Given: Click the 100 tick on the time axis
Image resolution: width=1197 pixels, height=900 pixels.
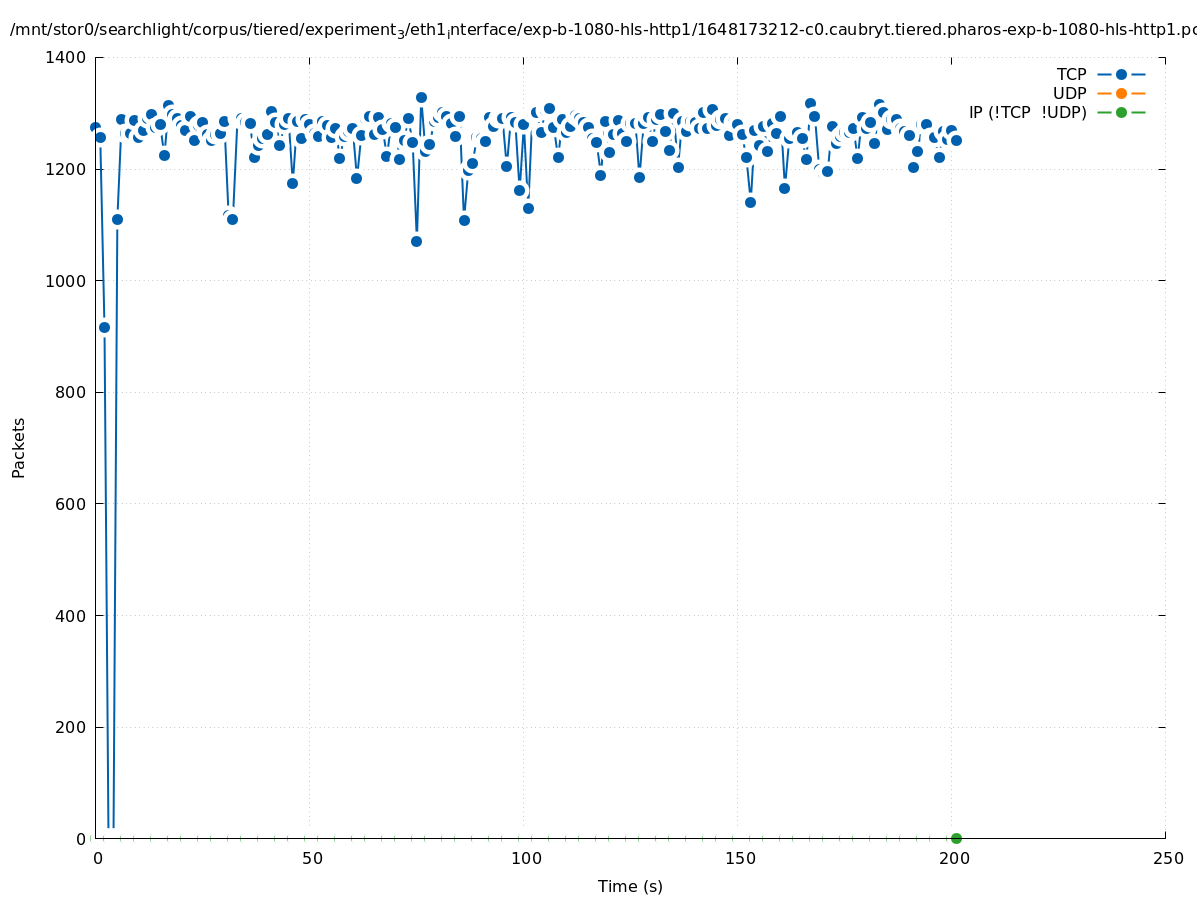Looking at the screenshot, I should (x=526, y=858).
